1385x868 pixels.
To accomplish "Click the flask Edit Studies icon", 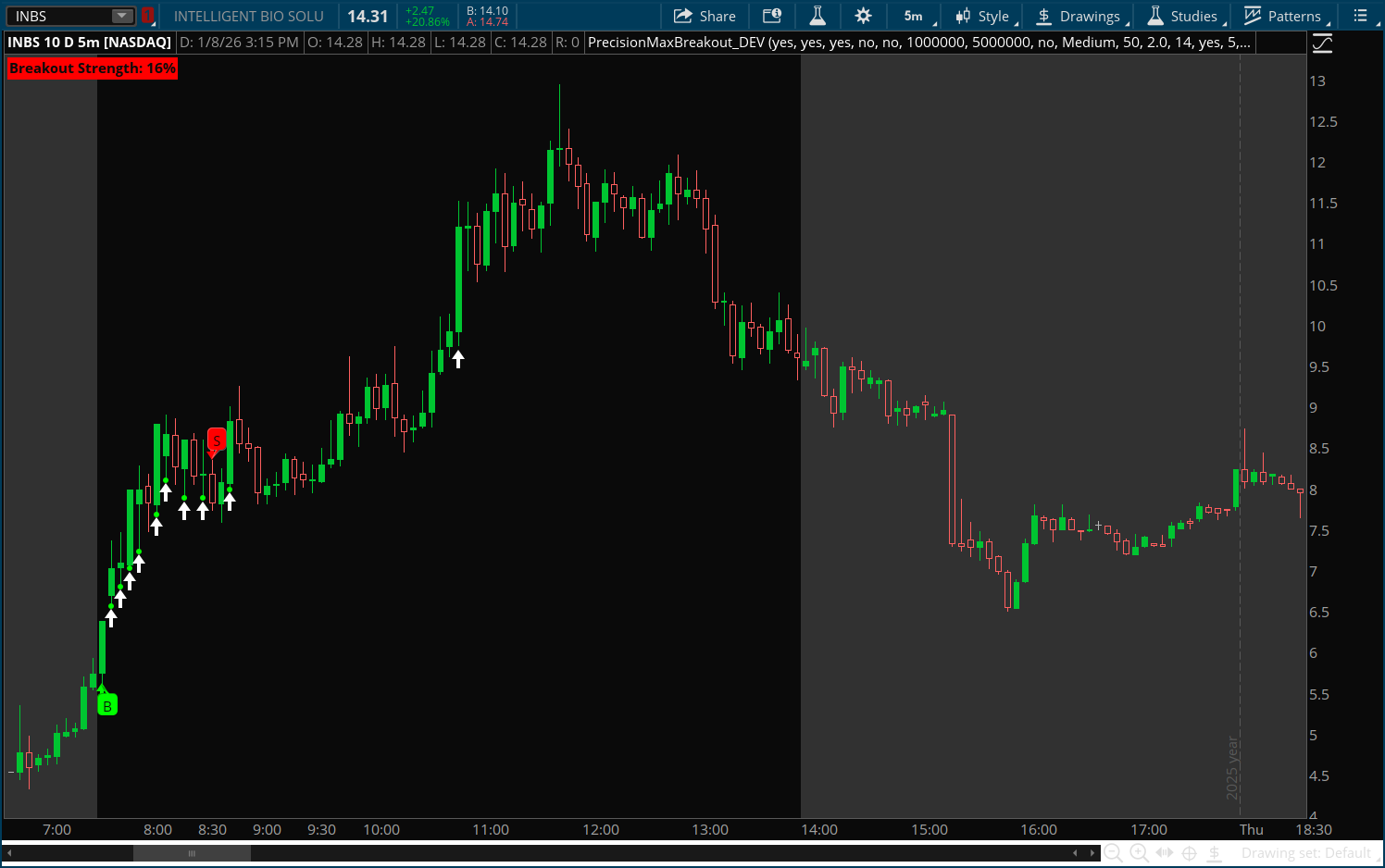I will [x=817, y=16].
